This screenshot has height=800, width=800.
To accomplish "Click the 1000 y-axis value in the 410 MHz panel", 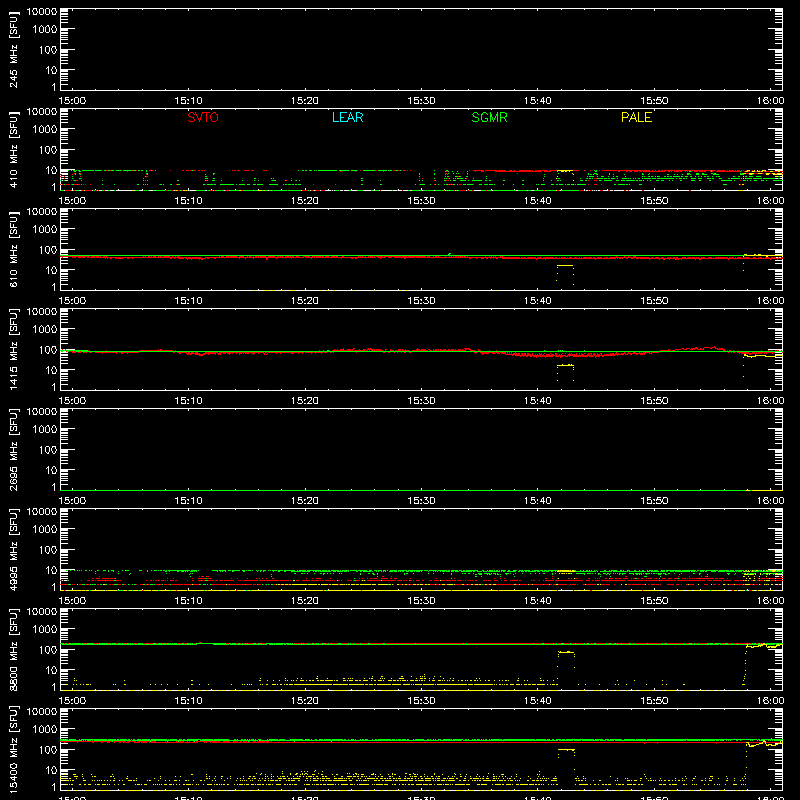I will pos(45,130).
